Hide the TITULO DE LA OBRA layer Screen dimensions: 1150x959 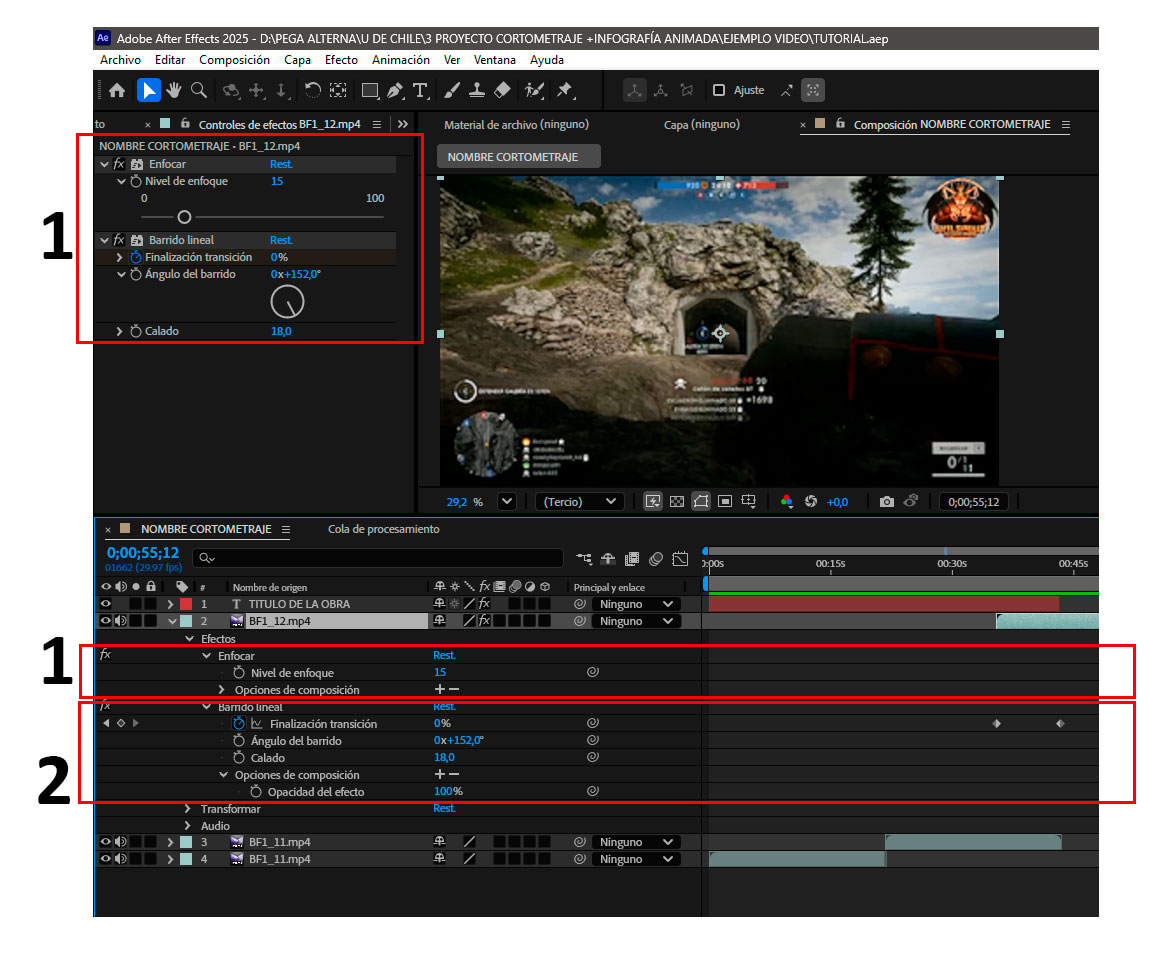(106, 604)
